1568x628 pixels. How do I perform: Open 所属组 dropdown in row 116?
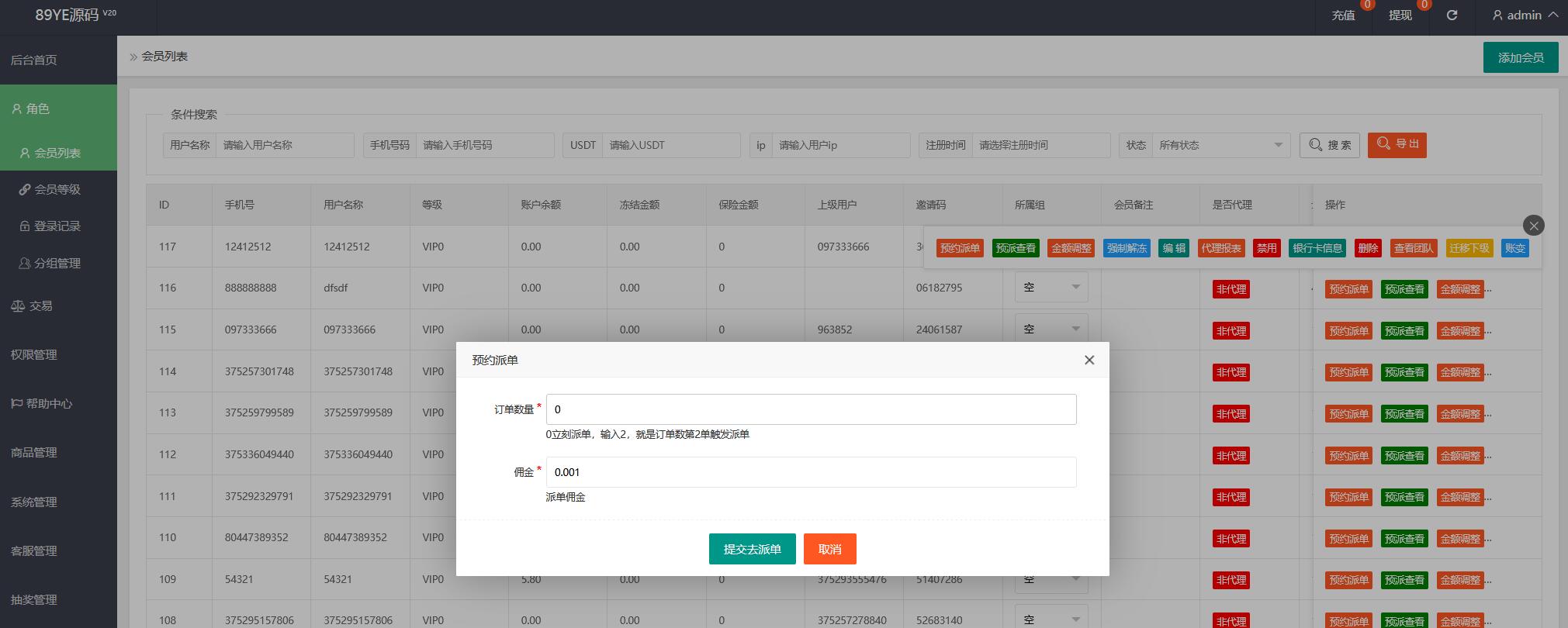tap(1051, 287)
